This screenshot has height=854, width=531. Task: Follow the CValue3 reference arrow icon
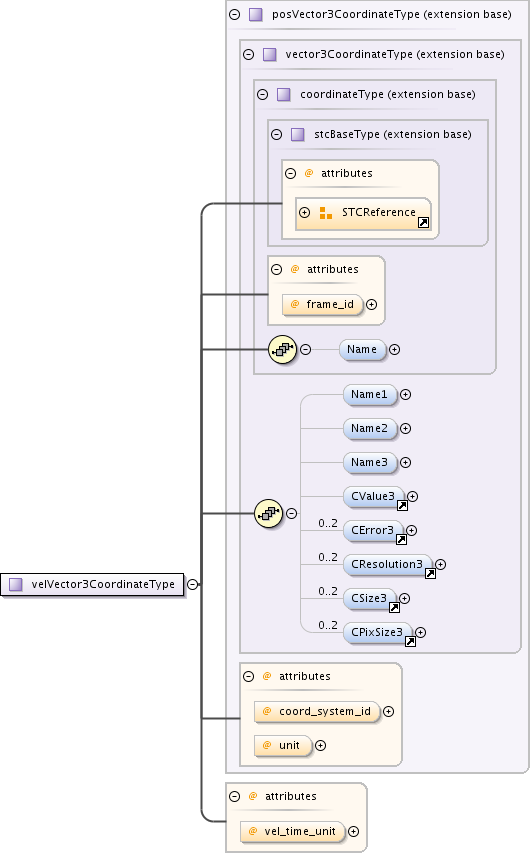click(402, 506)
